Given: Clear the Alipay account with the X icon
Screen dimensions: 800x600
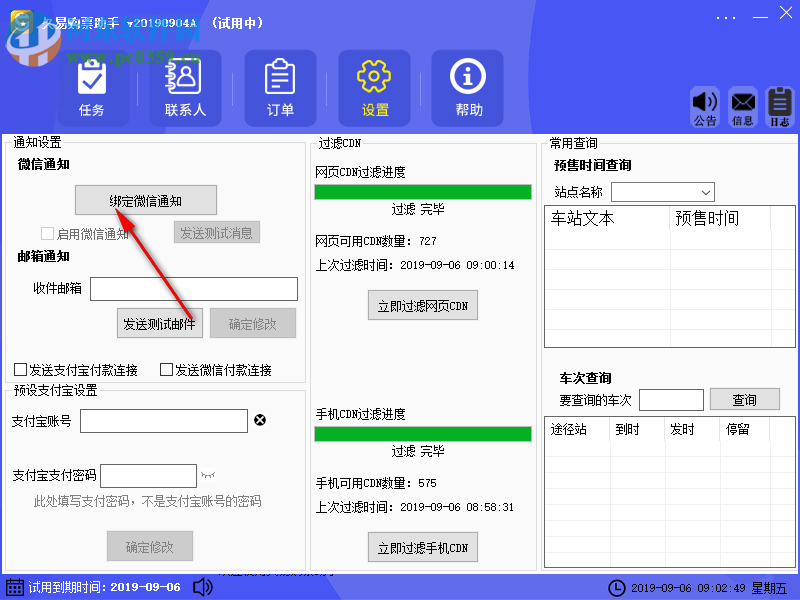Looking at the screenshot, I should pyautogui.click(x=260, y=420).
